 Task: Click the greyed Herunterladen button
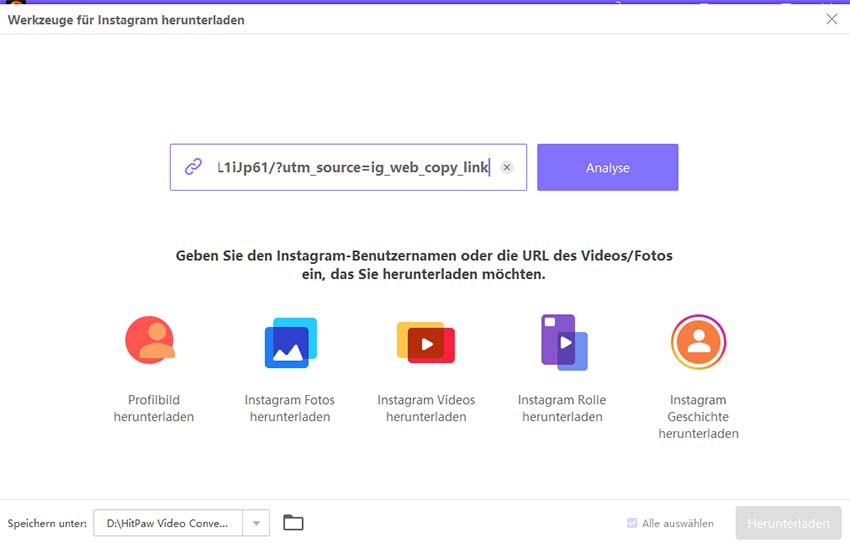click(788, 523)
